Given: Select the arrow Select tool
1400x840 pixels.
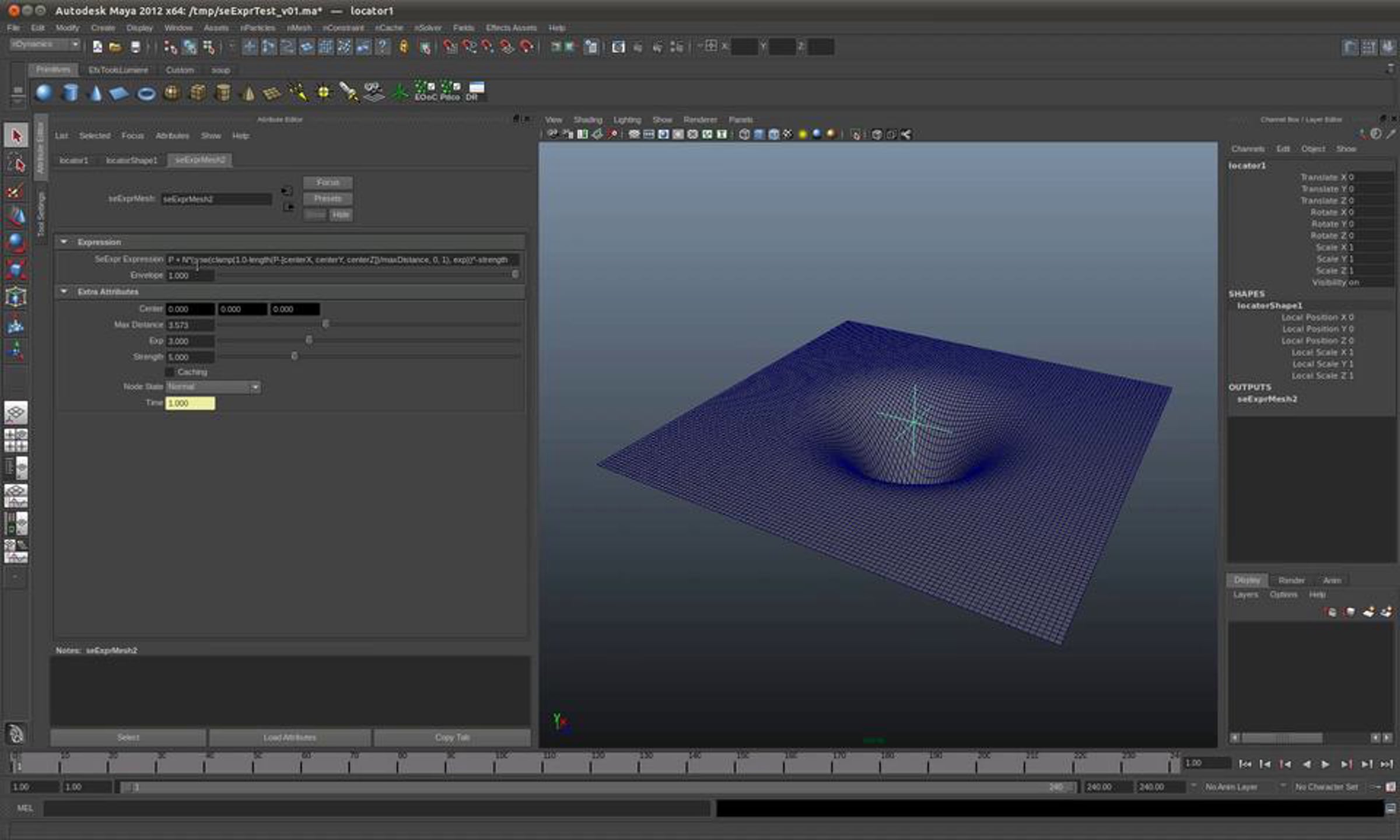Looking at the screenshot, I should coord(16,136).
